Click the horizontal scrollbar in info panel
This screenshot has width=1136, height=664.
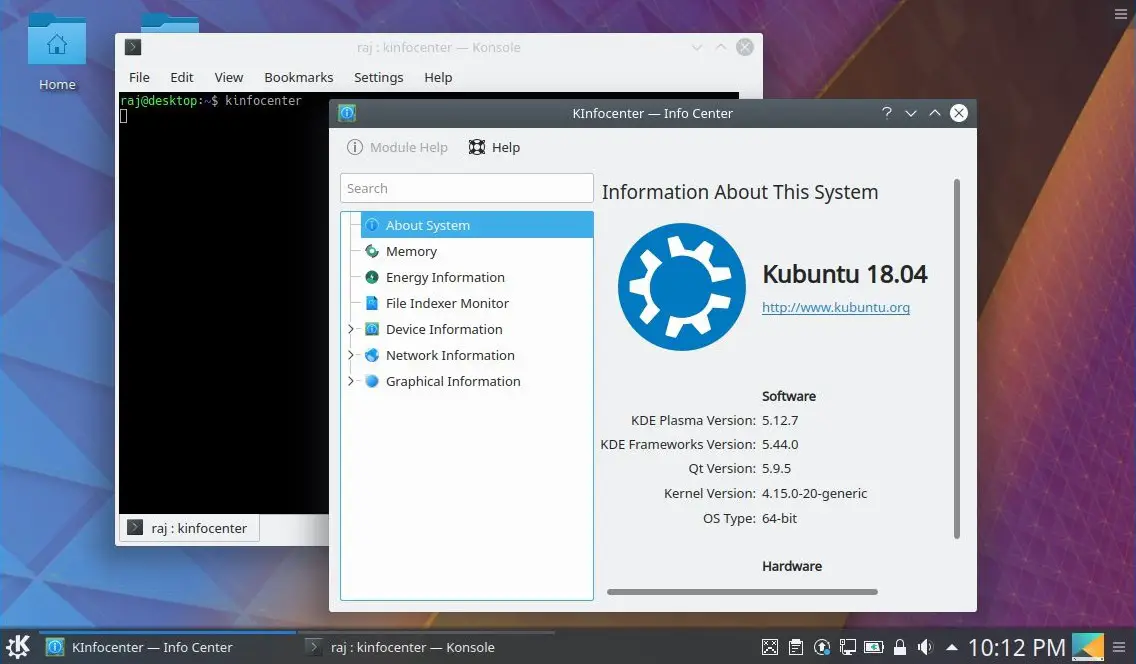(742, 592)
